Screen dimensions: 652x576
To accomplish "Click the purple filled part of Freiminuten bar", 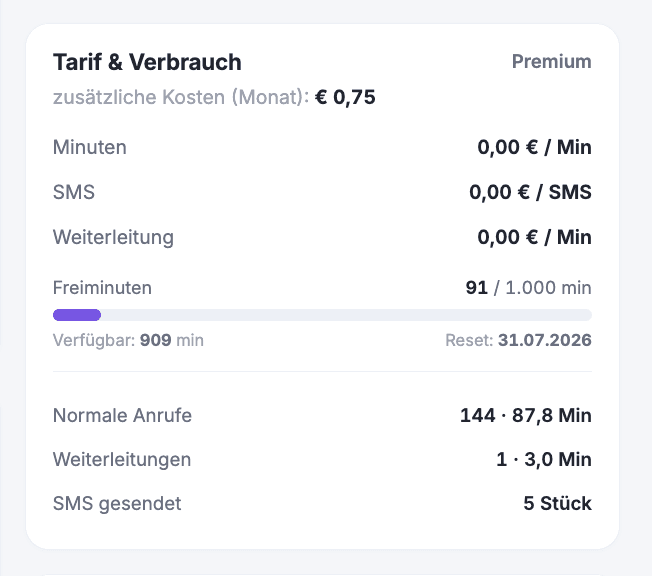I will [x=77, y=315].
